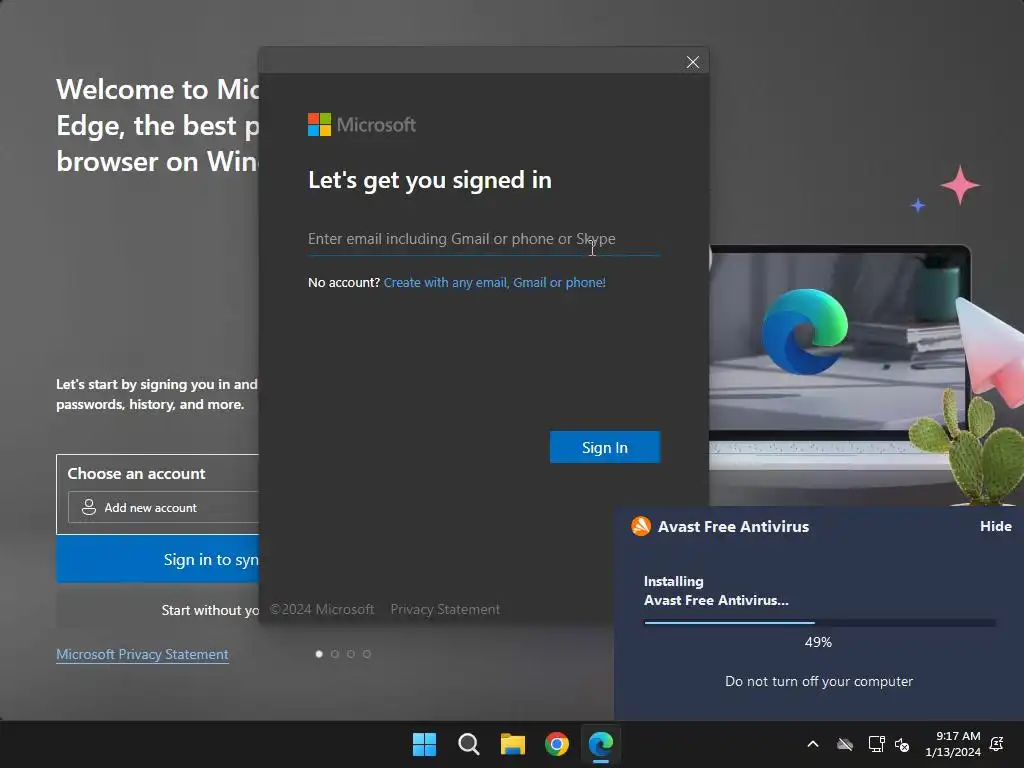The height and width of the screenshot is (768, 1024).
Task: Click the Sign in to sync button
Action: click(158, 560)
